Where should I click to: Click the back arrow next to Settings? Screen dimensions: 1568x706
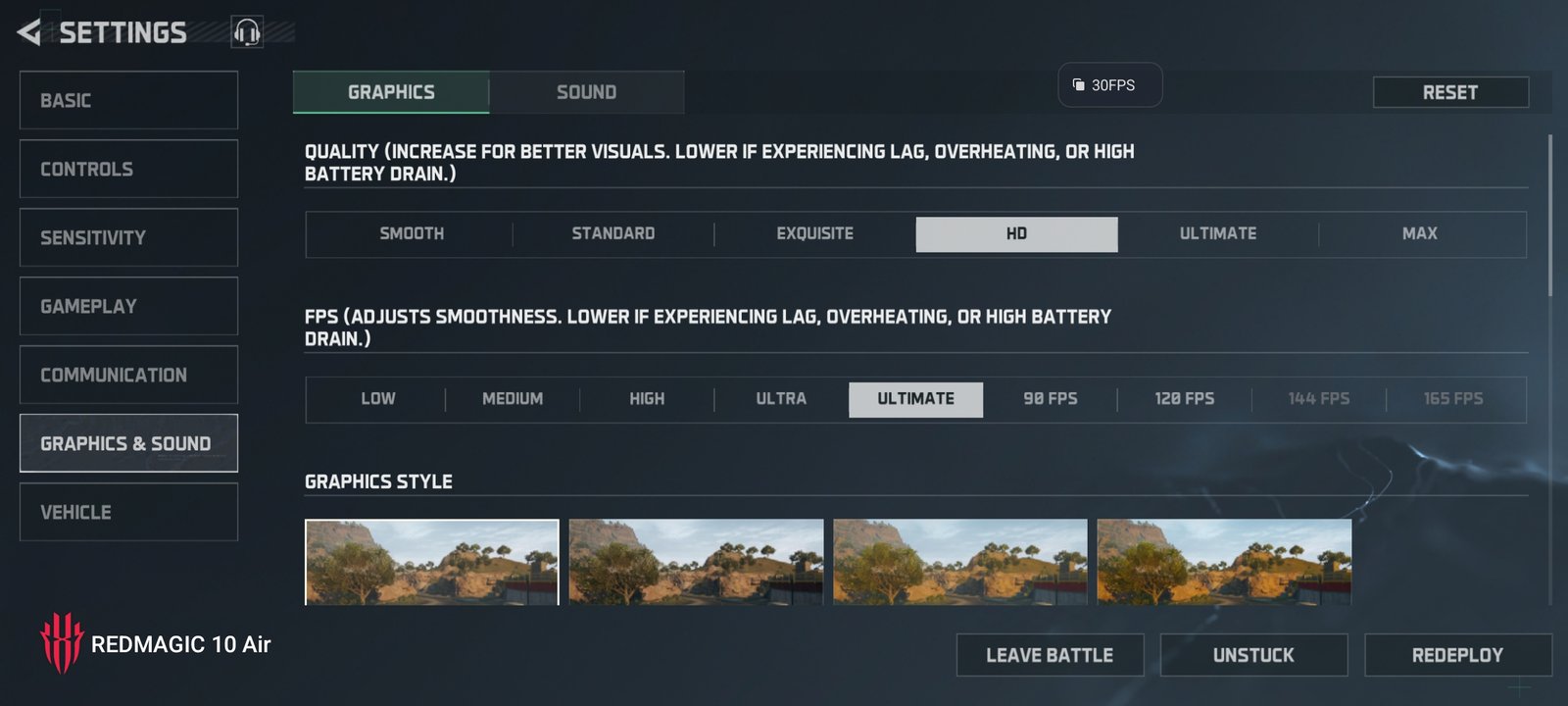pyautogui.click(x=29, y=32)
